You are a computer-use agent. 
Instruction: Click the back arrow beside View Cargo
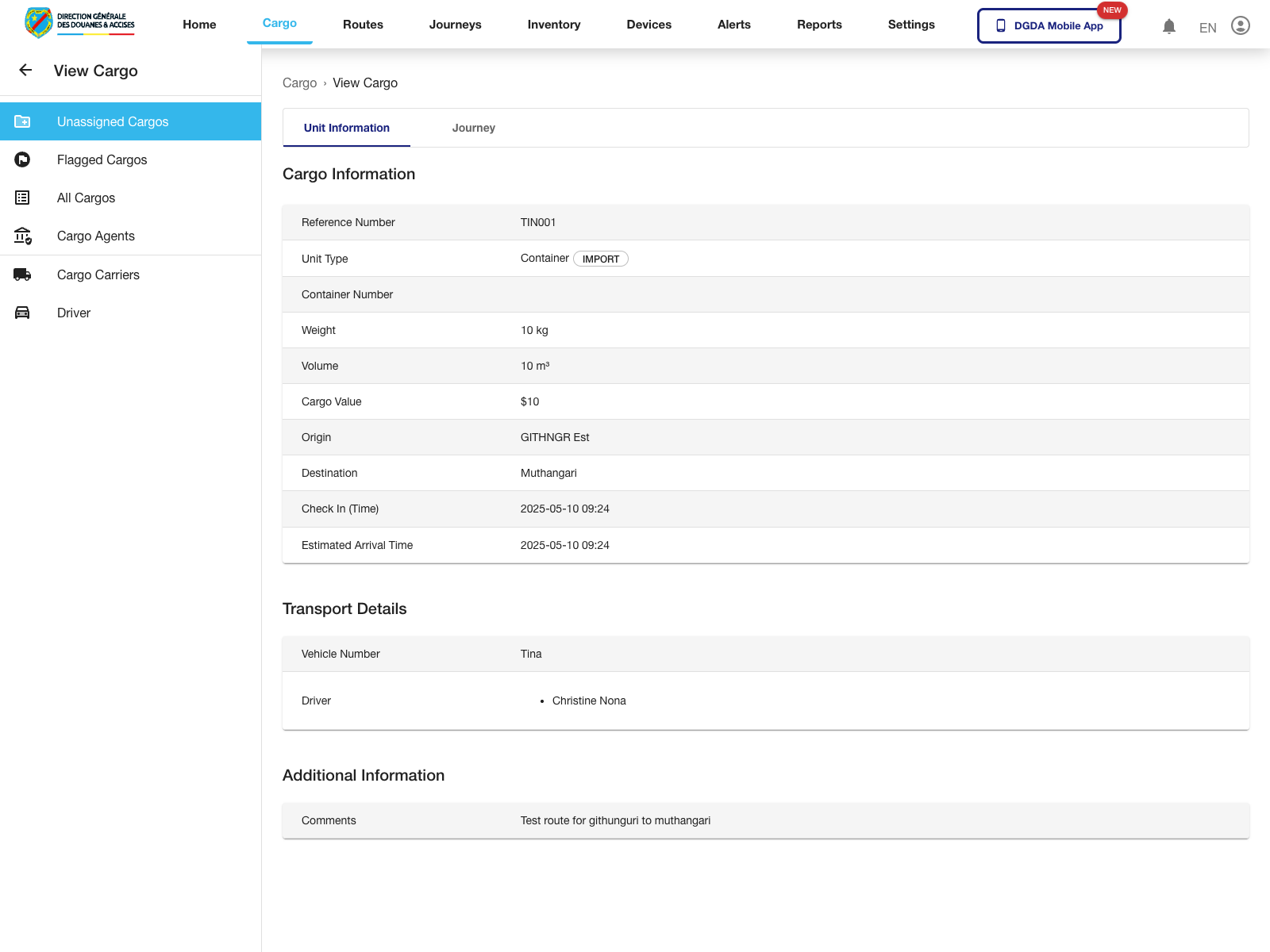coord(25,71)
